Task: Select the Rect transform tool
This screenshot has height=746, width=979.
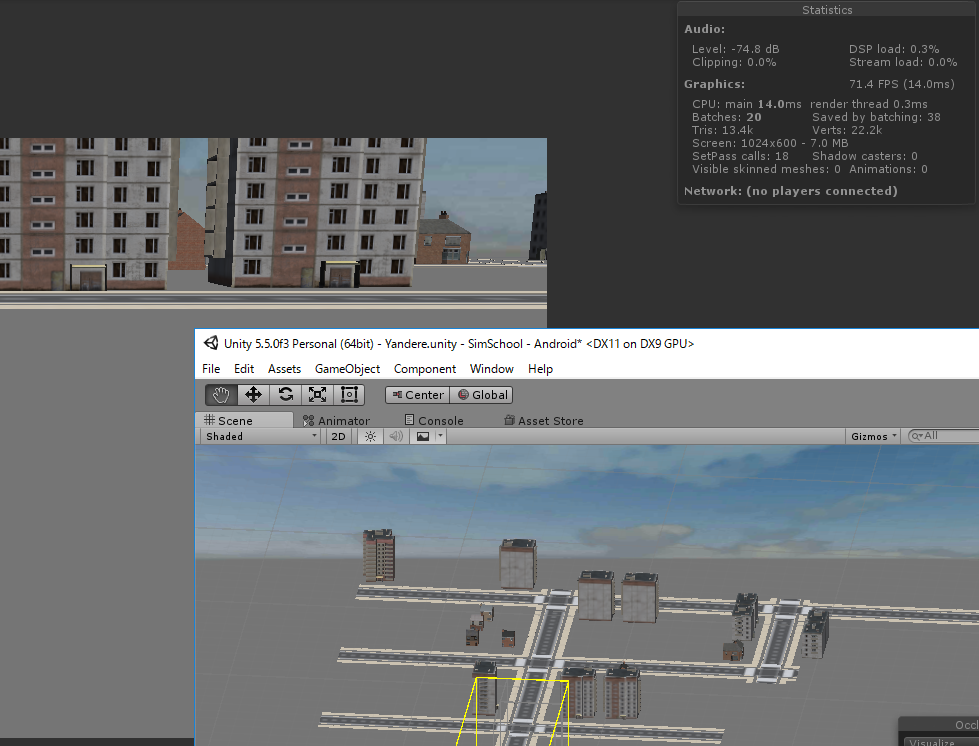Action: coord(349,395)
